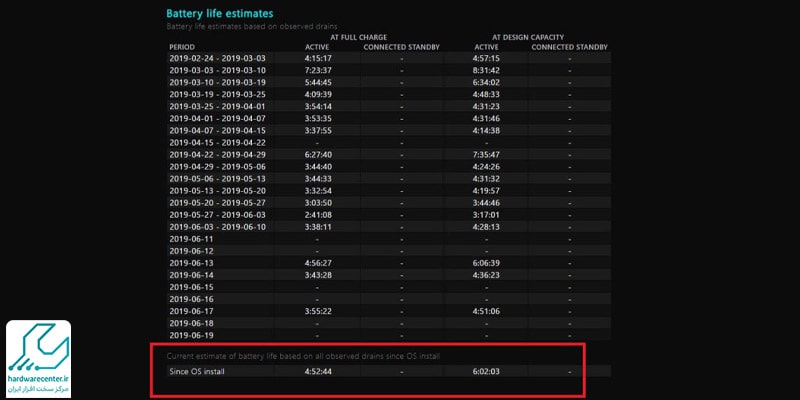800x400 pixels.
Task: Click the period "2019-06-03 - 2019-06-10"
Action: click(x=217, y=227)
